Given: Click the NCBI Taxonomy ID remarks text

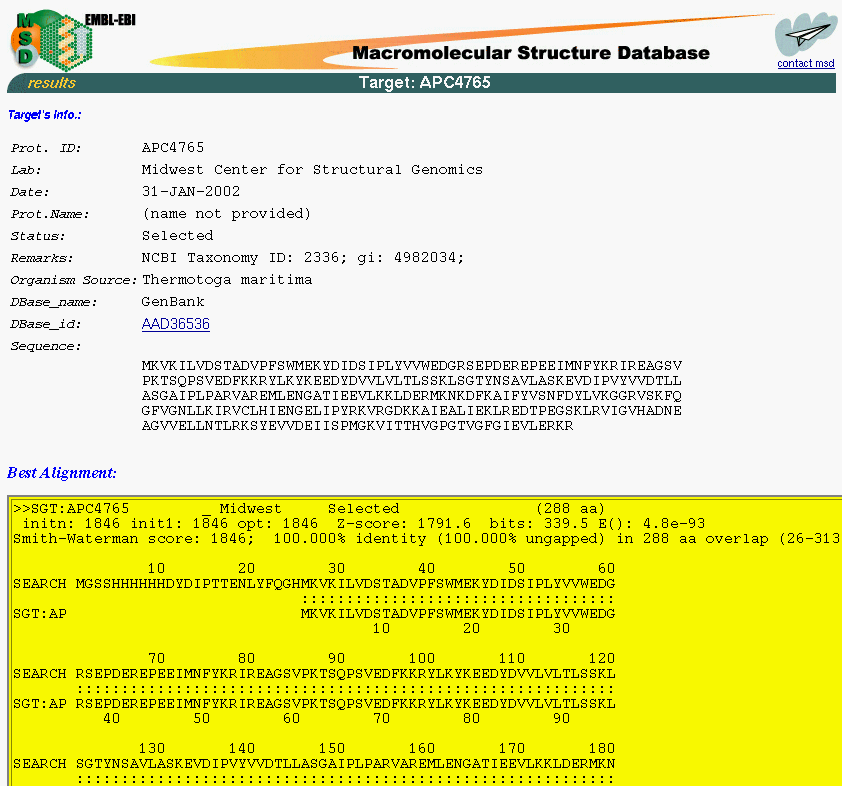Looking at the screenshot, I should (x=303, y=258).
